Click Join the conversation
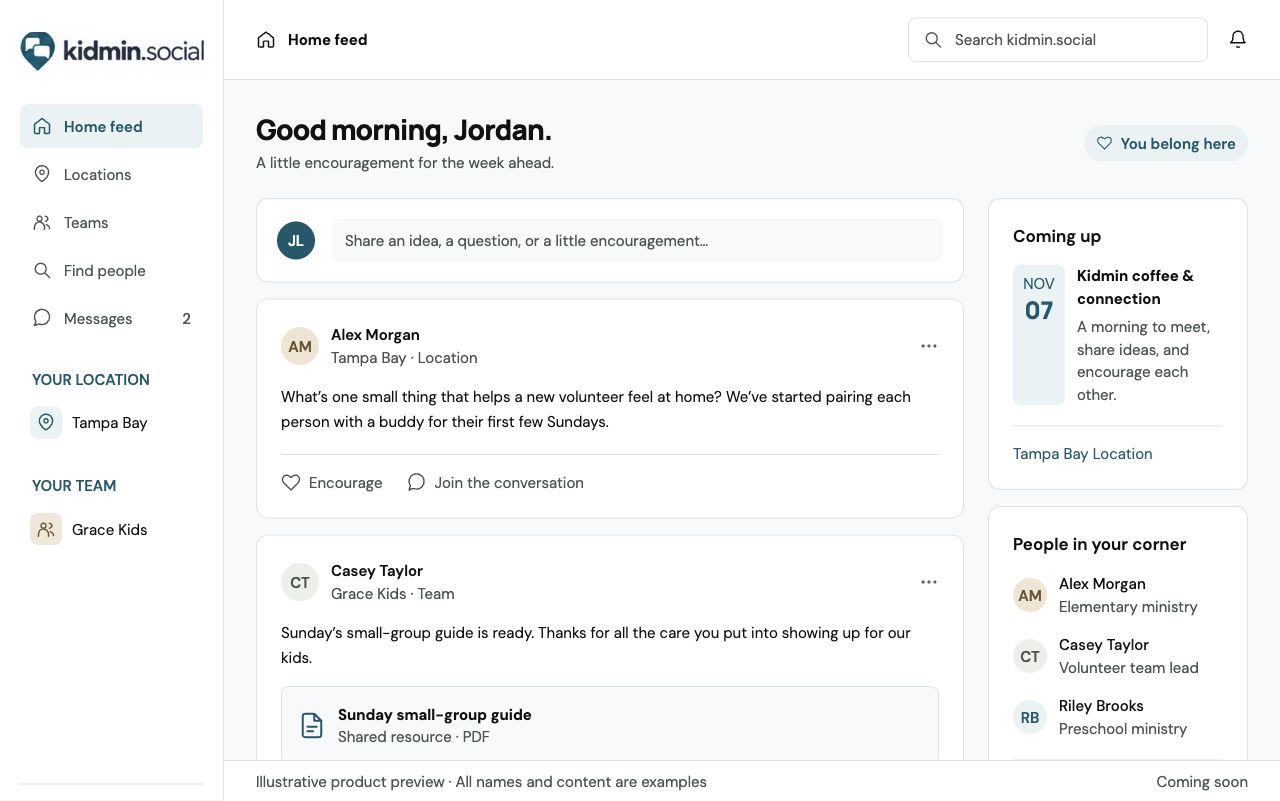The image size is (1280, 801). pyautogui.click(x=495, y=483)
